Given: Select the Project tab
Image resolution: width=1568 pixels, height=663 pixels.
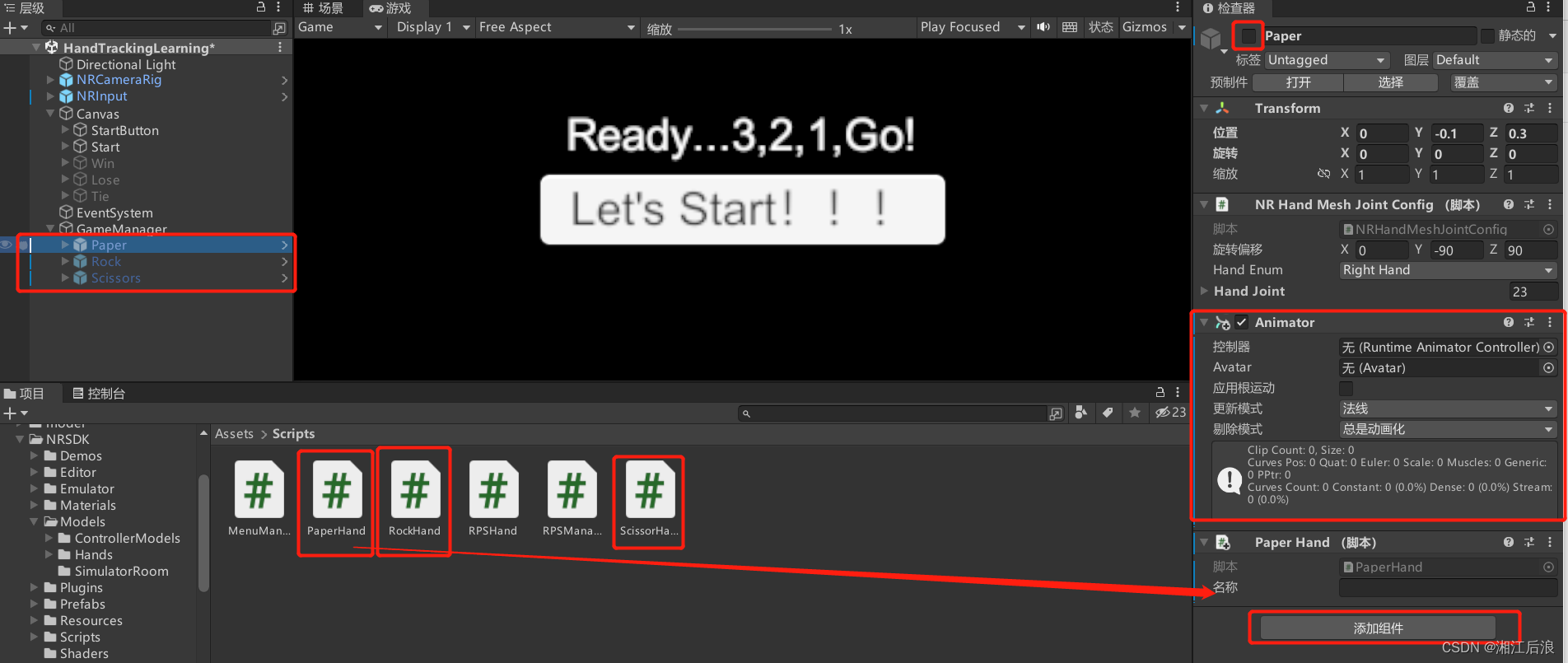Looking at the screenshot, I should pos(24,394).
